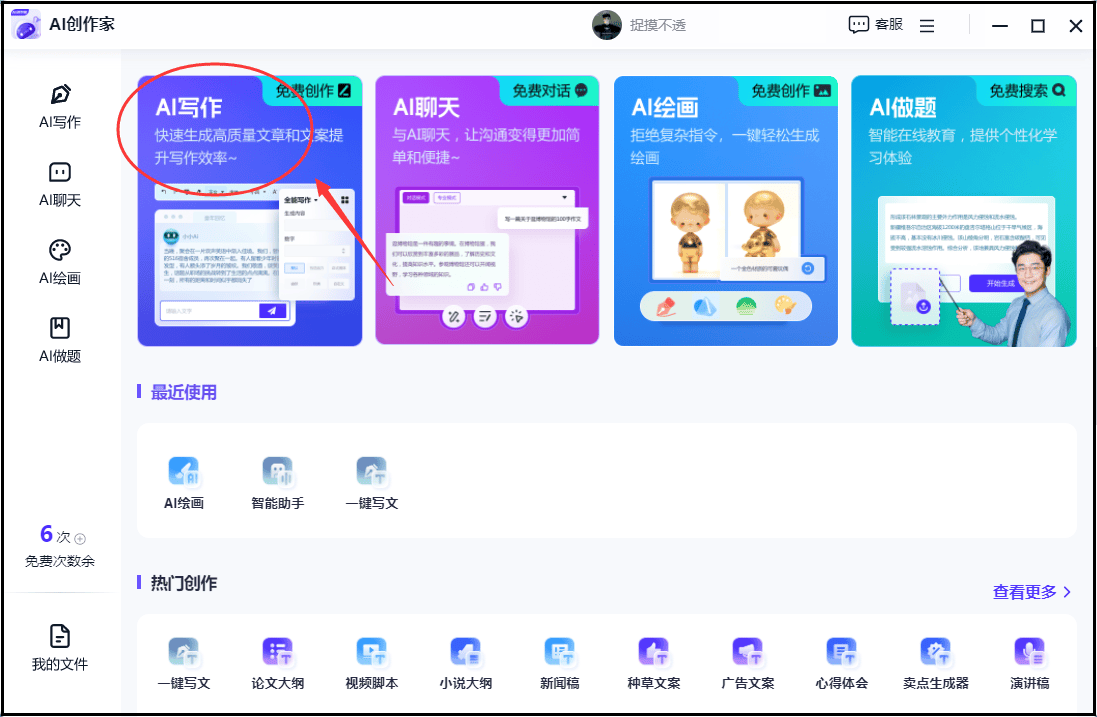Select AI绘画 palette icon in sidebar
This screenshot has height=717, width=1097.
click(60, 250)
